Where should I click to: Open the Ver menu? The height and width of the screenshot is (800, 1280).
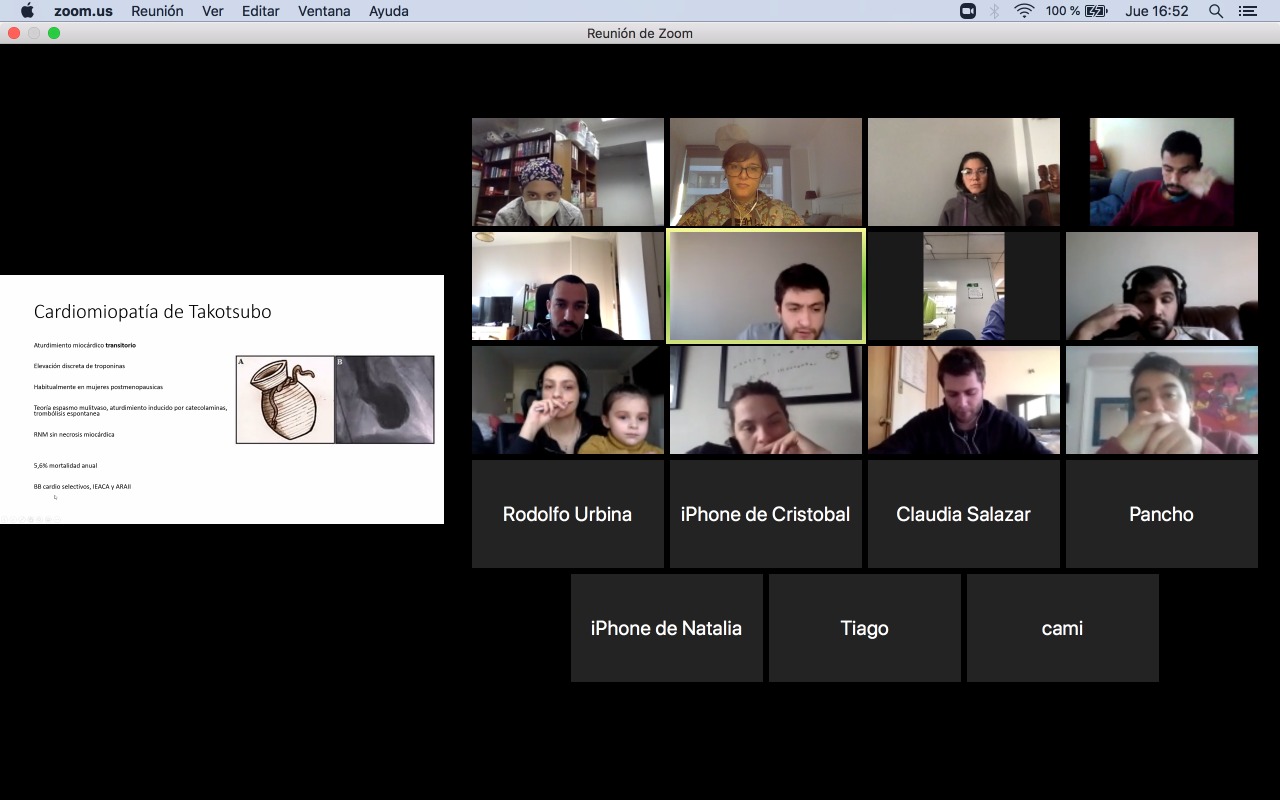pyautogui.click(x=212, y=11)
